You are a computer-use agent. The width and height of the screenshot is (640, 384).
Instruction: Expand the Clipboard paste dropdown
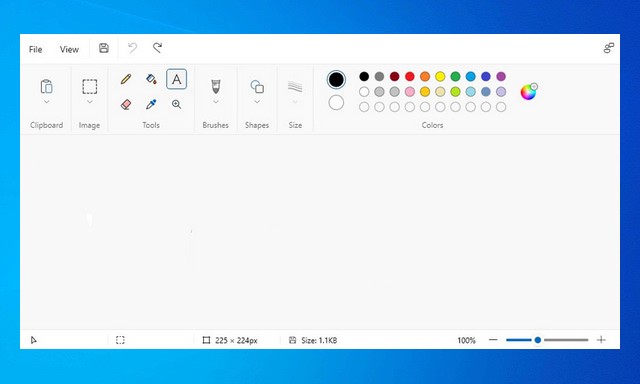click(x=47, y=102)
